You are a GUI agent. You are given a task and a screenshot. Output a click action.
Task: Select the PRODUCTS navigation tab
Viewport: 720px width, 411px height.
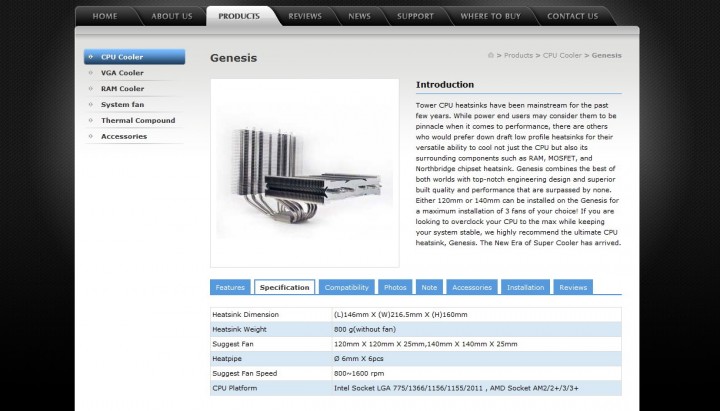239,16
